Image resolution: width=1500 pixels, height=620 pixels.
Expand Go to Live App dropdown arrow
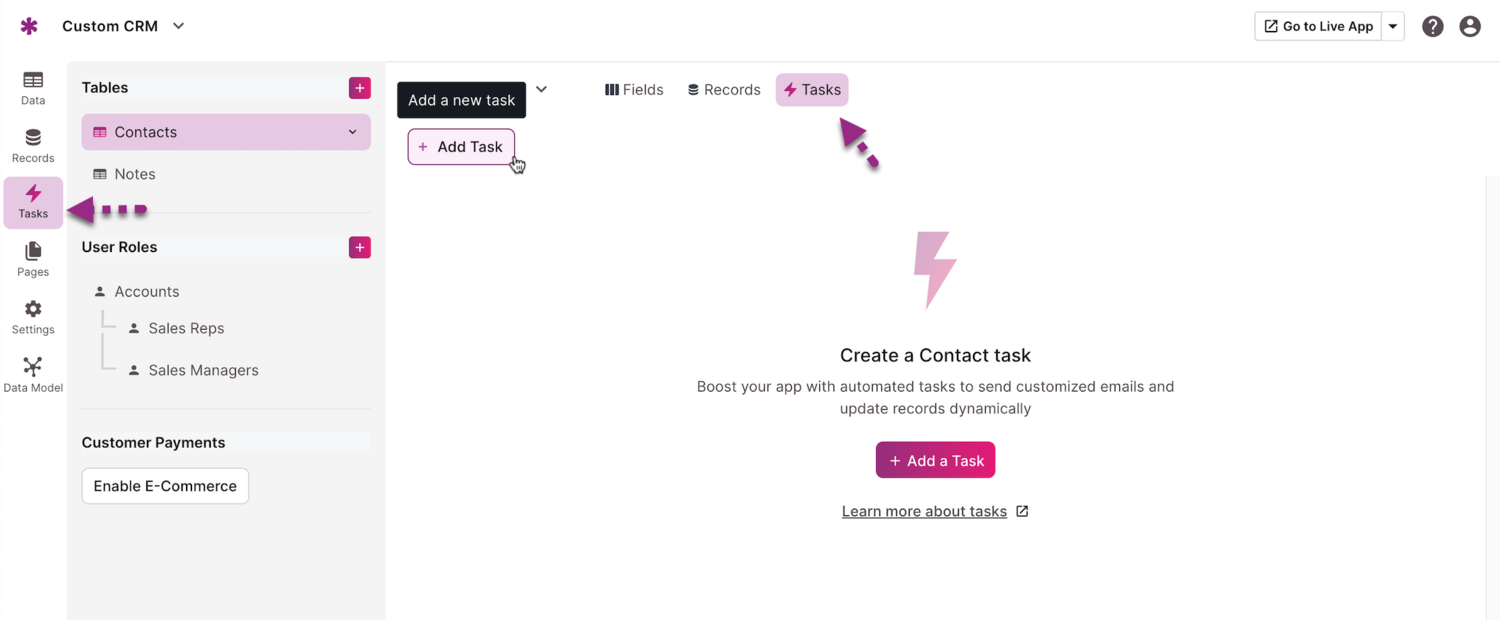tap(1393, 27)
